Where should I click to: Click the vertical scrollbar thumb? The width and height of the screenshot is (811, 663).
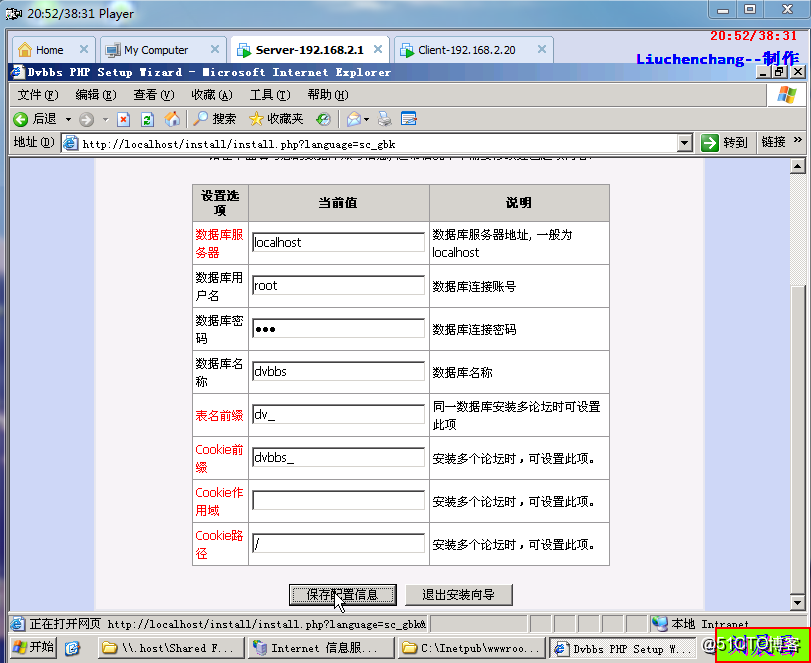tap(797, 438)
